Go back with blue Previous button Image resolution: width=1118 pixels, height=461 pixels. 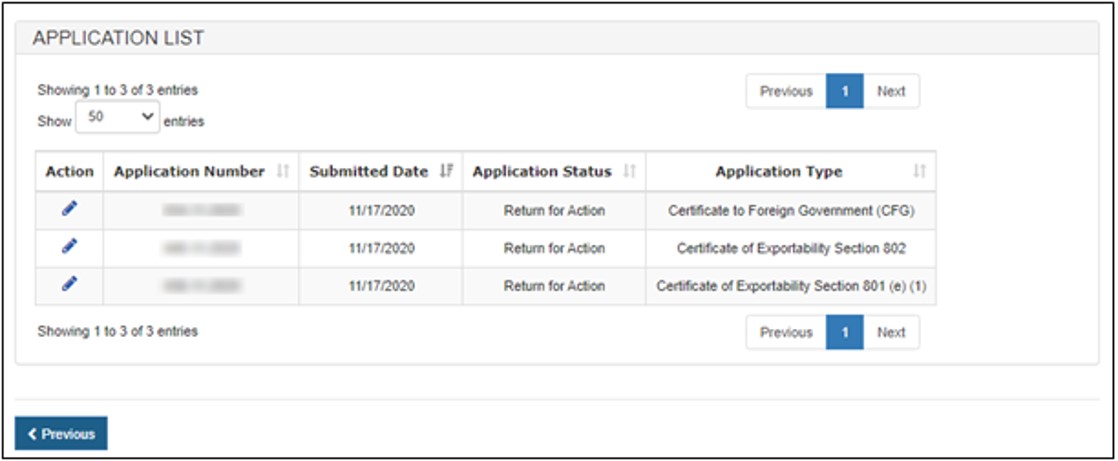coord(61,434)
